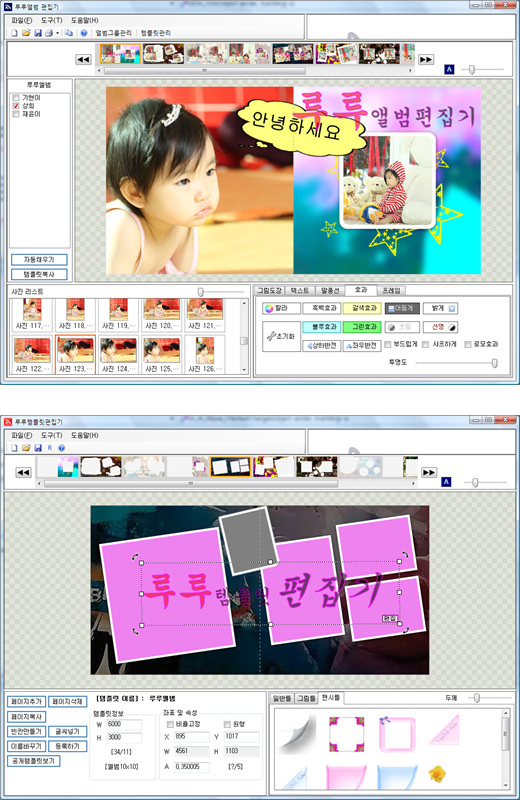
Task: Click Open folder icon in template editor toolbar
Action: point(26,448)
